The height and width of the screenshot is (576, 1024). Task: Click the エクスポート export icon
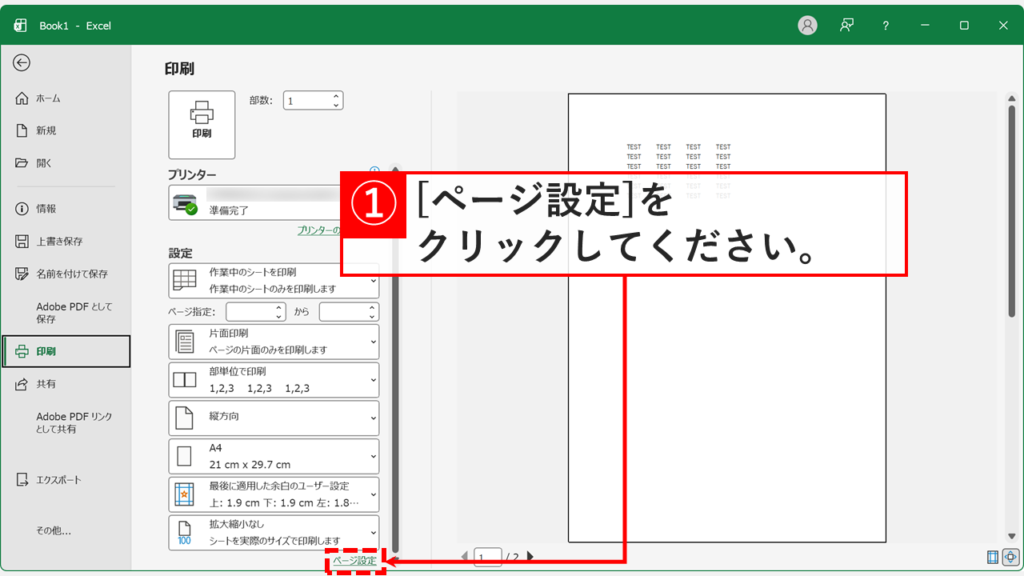pyautogui.click(x=22, y=480)
